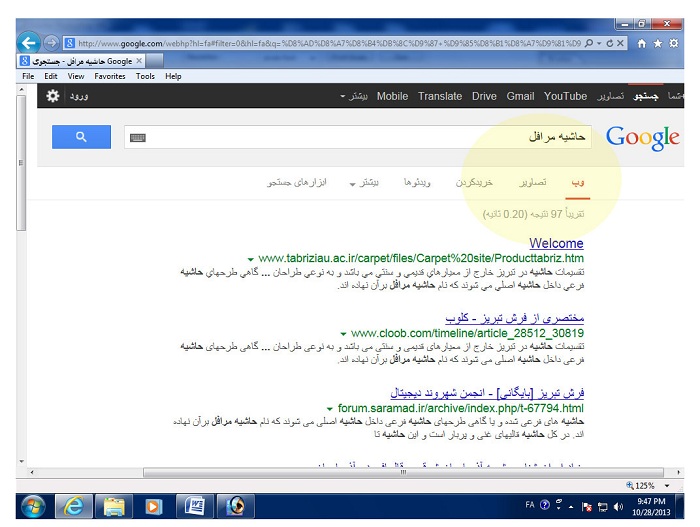Open Microsoft Word taskbar icon
This screenshot has height=527, width=700.
point(194,506)
